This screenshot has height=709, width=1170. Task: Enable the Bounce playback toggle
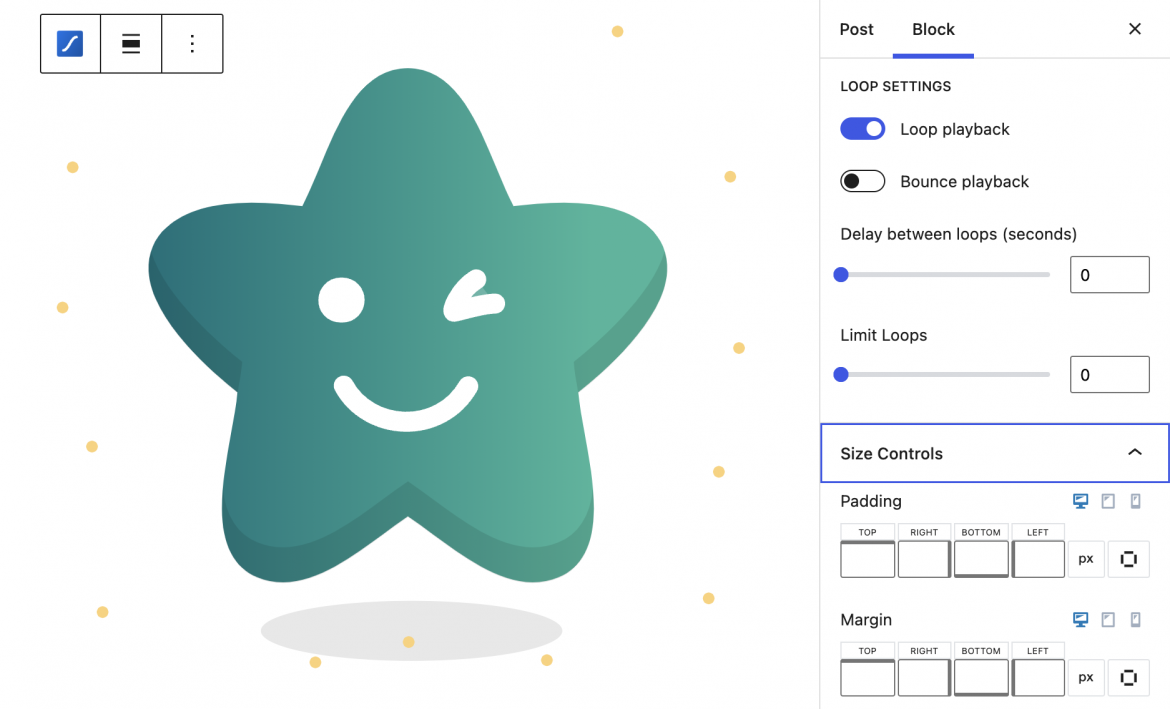click(x=863, y=181)
